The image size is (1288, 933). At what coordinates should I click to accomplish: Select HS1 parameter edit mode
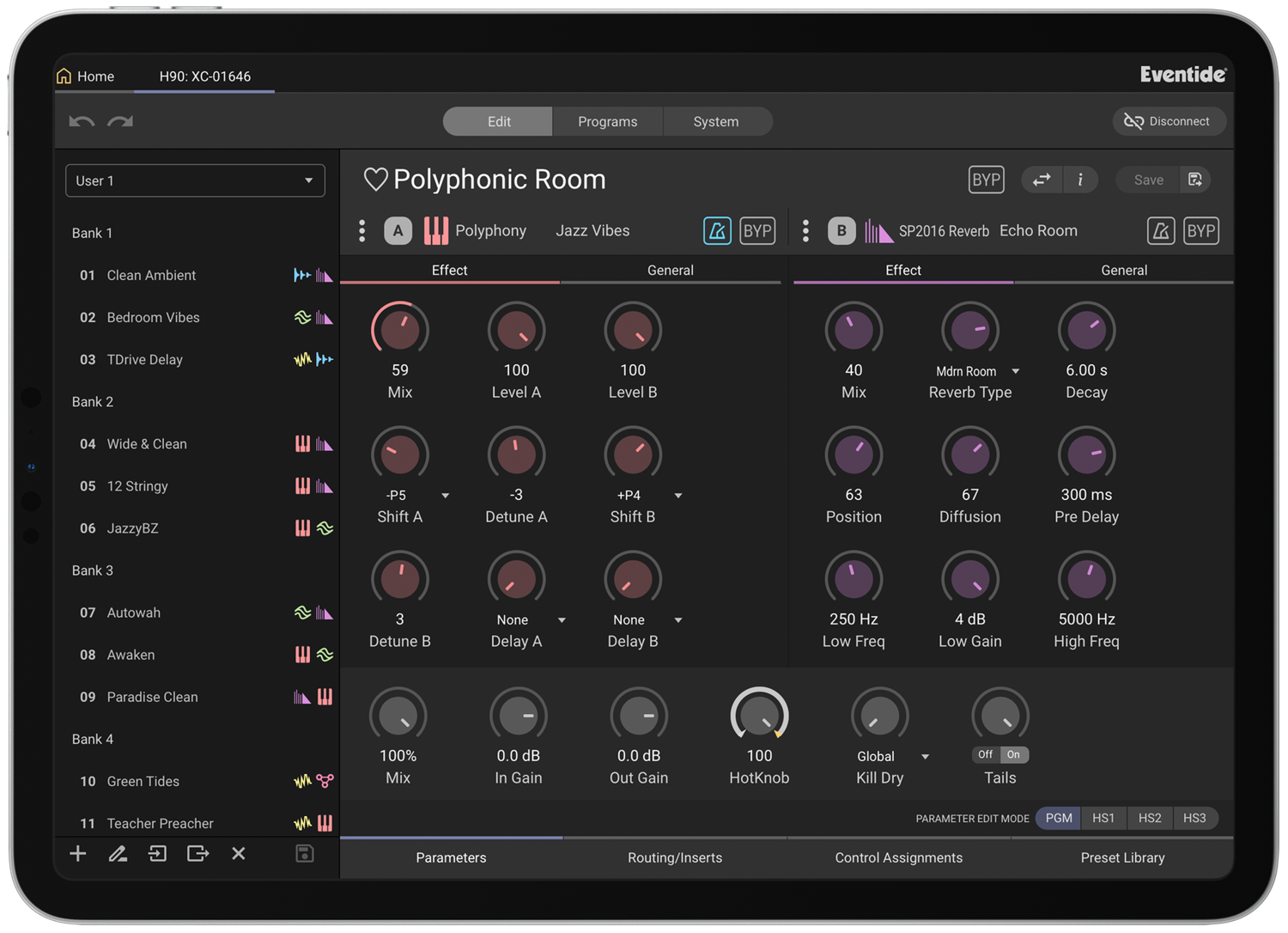point(1103,818)
